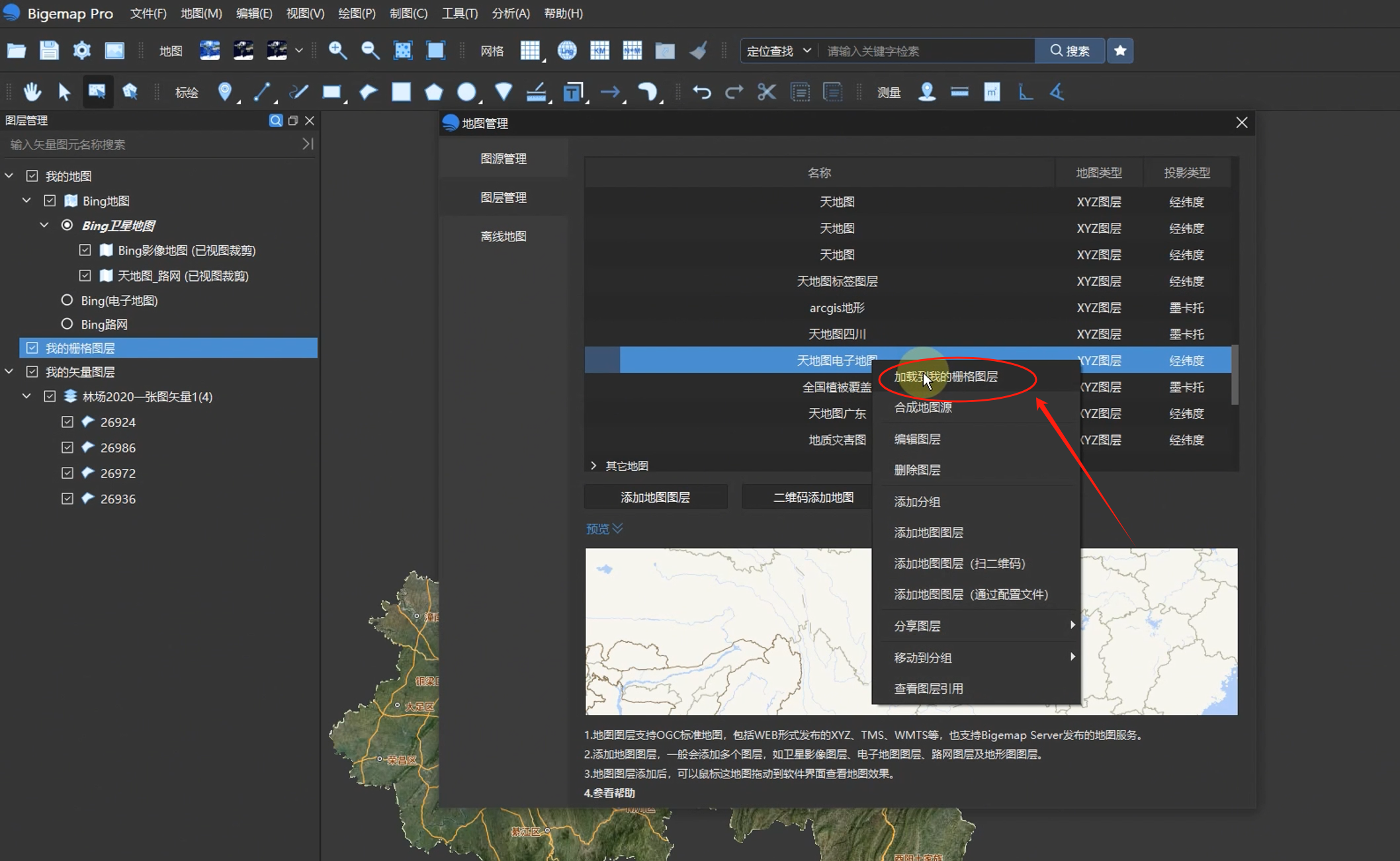Switch to the 离线地图 tab

(503, 236)
